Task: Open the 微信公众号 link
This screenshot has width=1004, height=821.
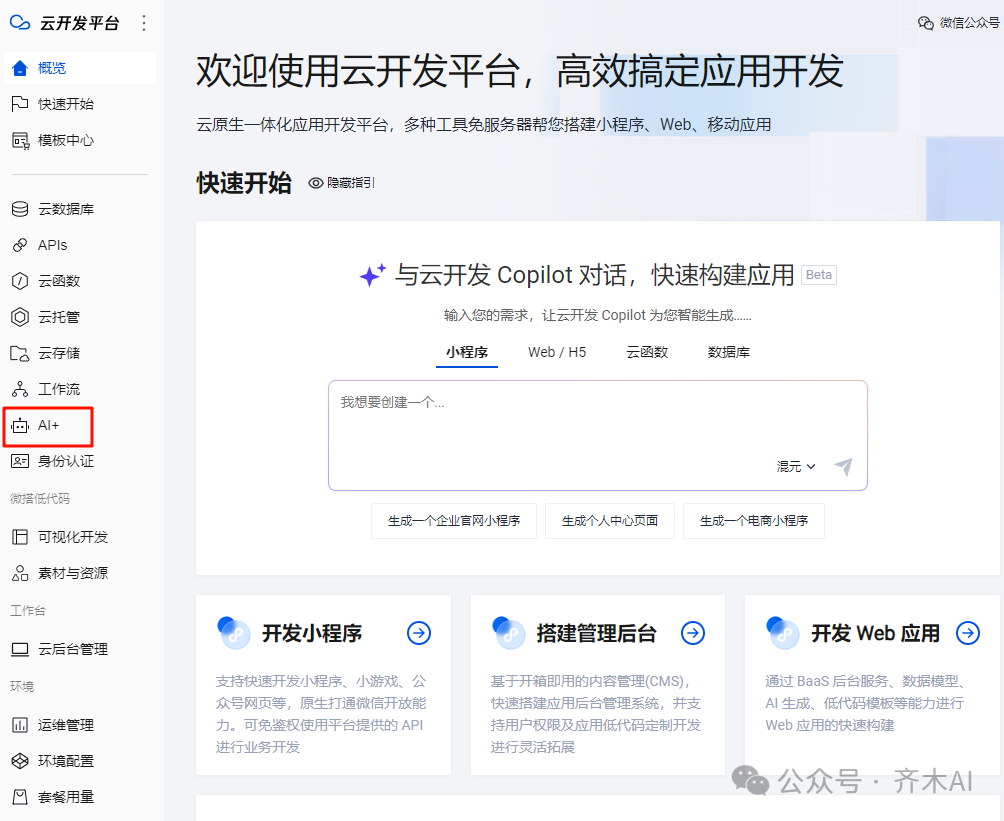Action: tap(959, 23)
